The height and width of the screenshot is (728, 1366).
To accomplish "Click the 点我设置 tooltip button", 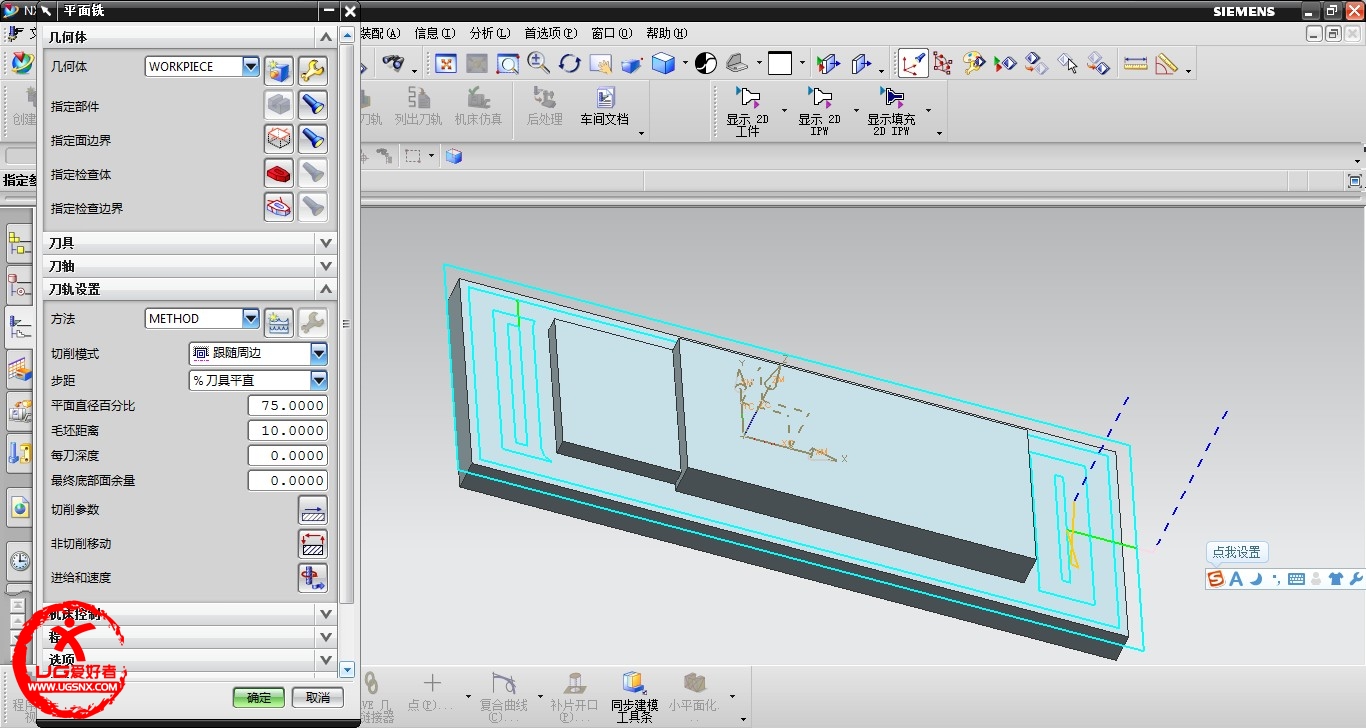I will [1237, 552].
